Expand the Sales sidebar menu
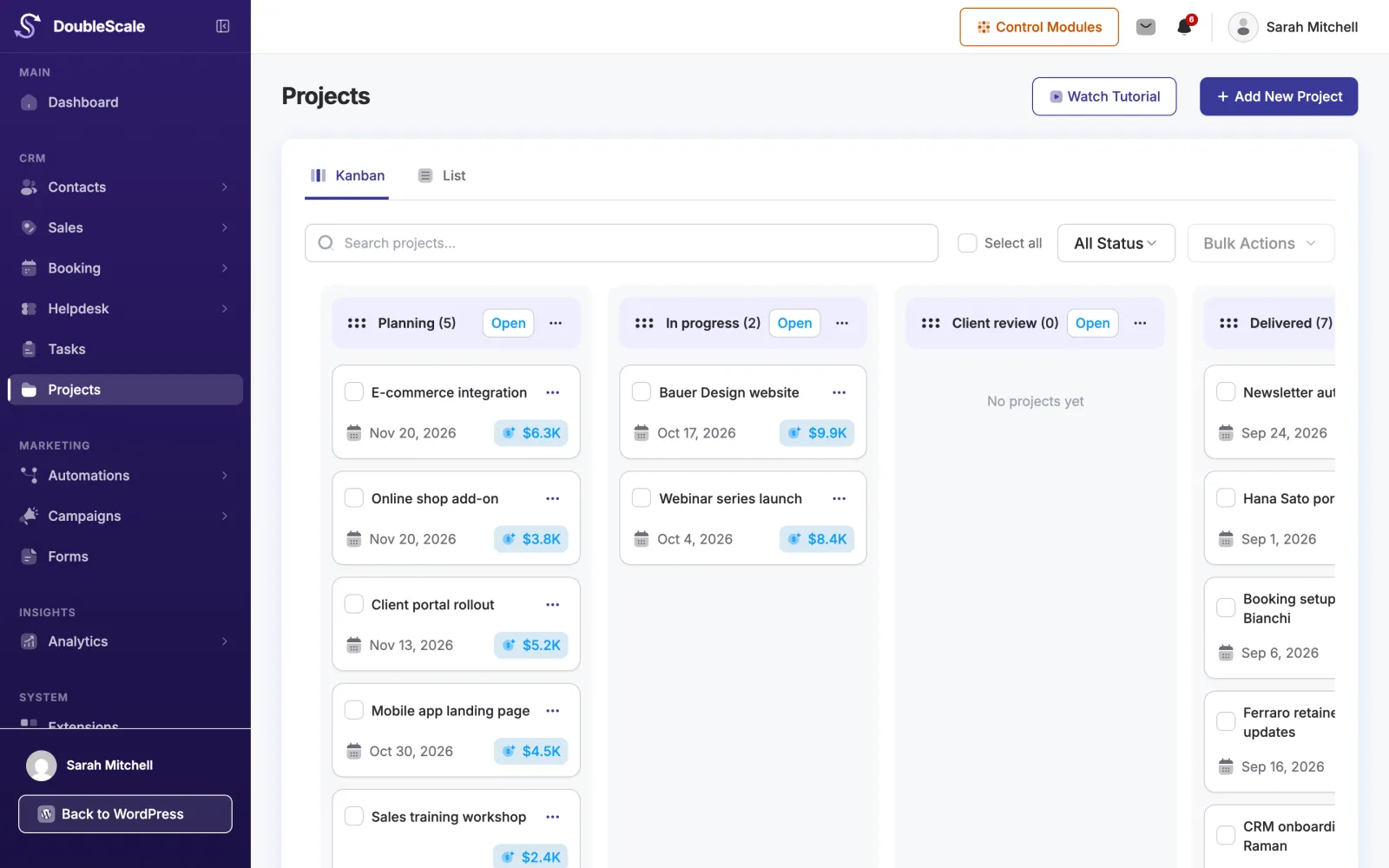1389x868 pixels. (126, 227)
